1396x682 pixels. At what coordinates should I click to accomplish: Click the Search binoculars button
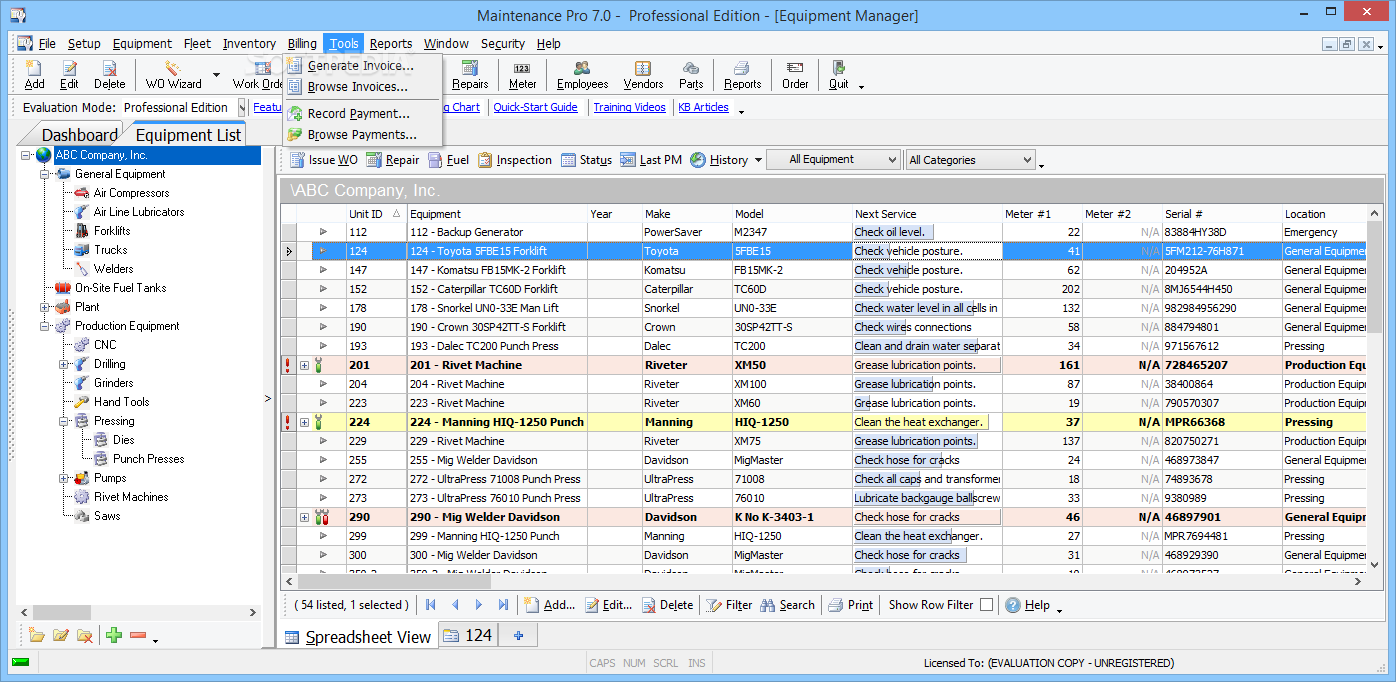[x=788, y=605]
